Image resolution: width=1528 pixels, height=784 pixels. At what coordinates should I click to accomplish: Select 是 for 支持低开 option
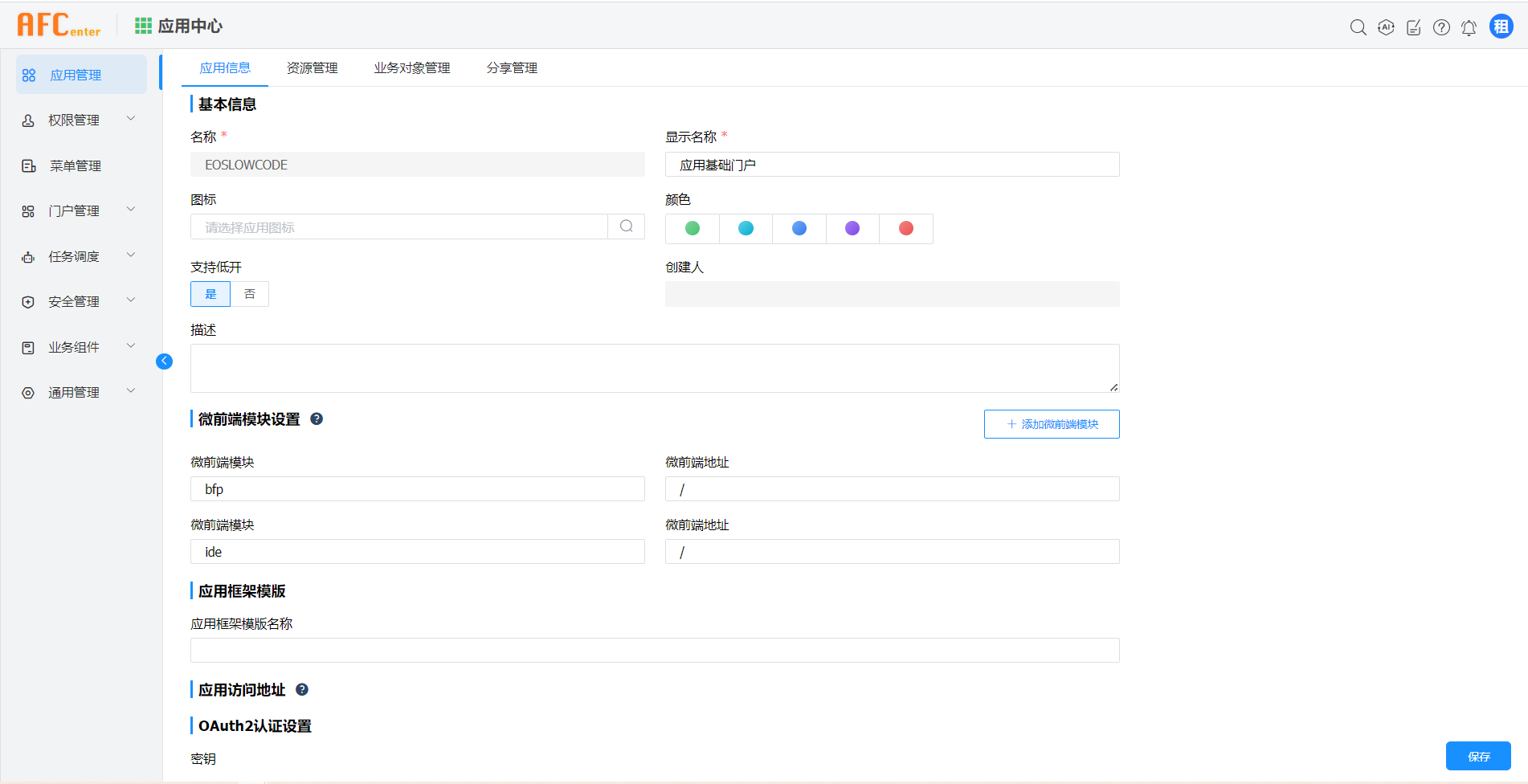coord(210,294)
